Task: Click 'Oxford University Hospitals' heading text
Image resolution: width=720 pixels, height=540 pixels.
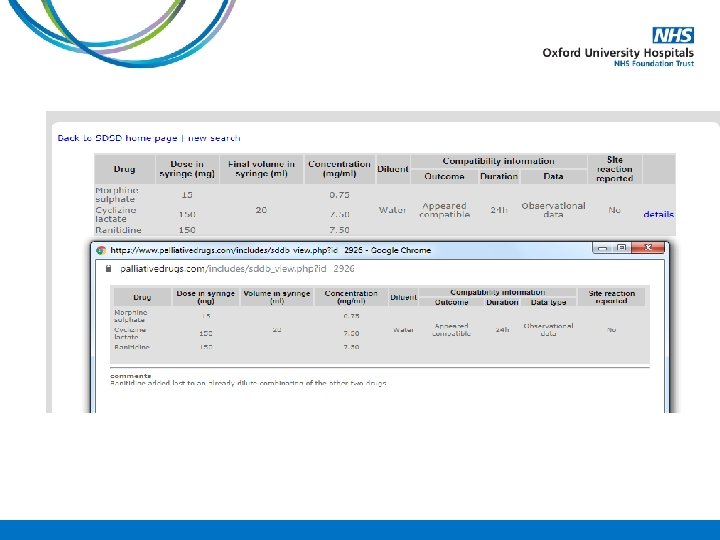Action: click(x=618, y=52)
